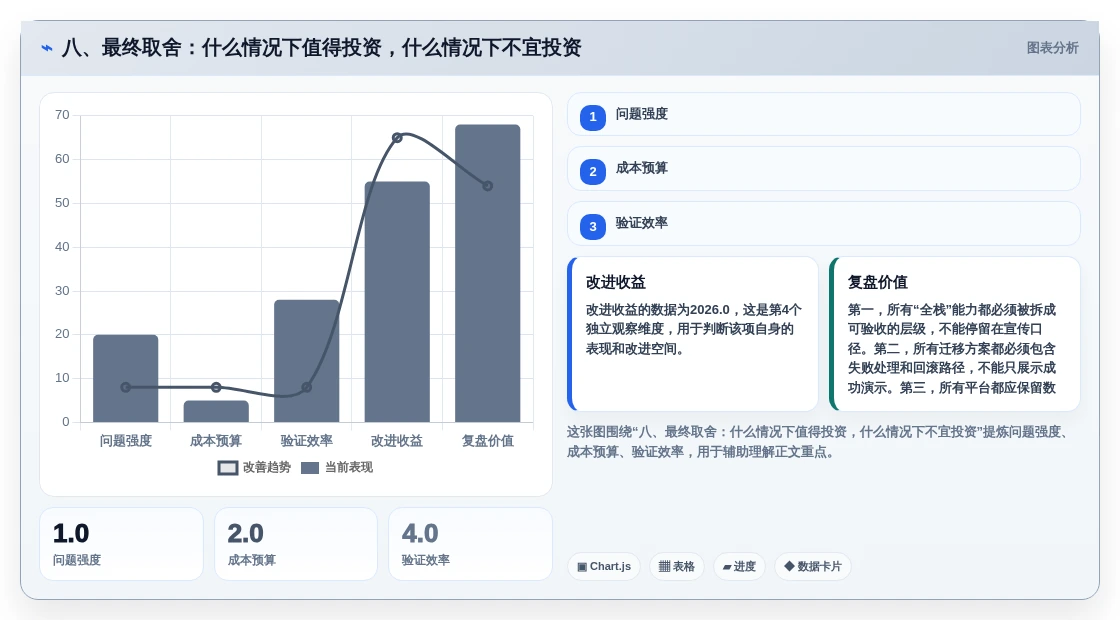The image size is (1120, 620).
Task: Select numbered badge 1 for 问题强度
Action: (593, 117)
